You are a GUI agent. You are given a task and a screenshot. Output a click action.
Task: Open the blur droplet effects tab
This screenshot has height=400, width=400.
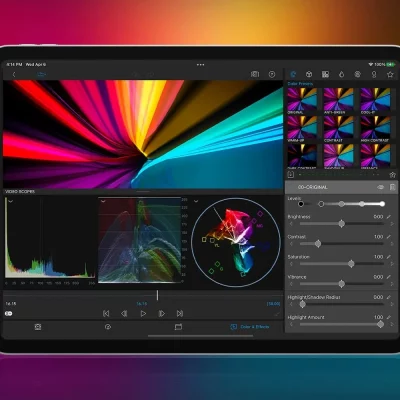click(x=341, y=74)
